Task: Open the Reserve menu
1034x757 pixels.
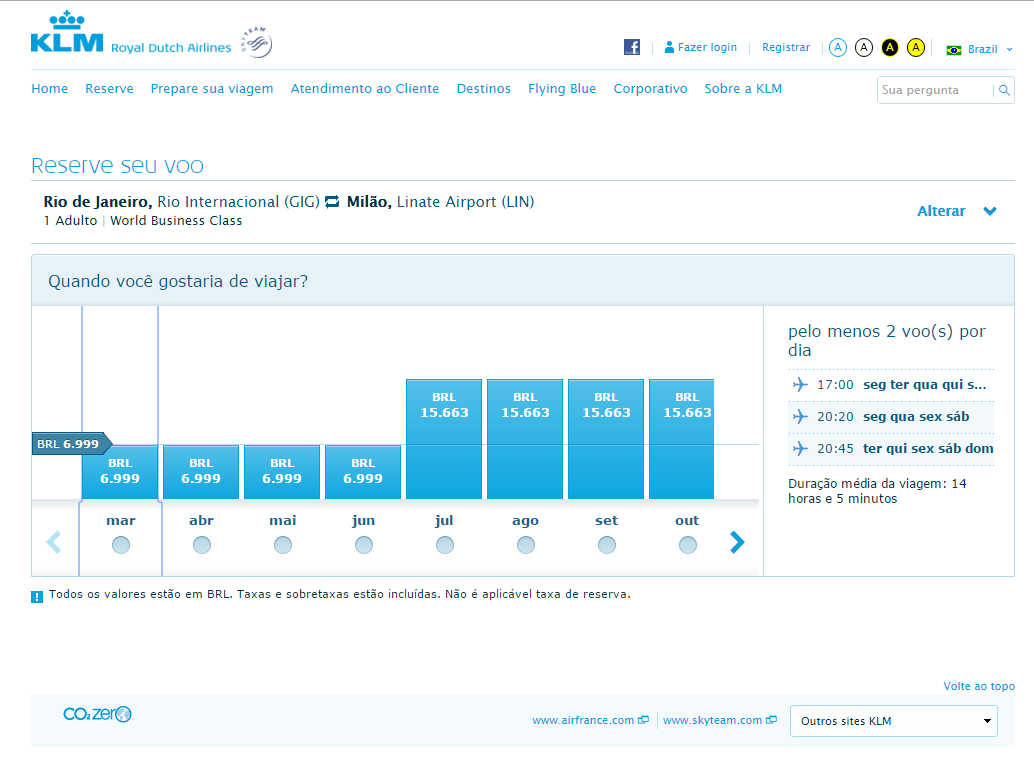Action: (x=109, y=88)
